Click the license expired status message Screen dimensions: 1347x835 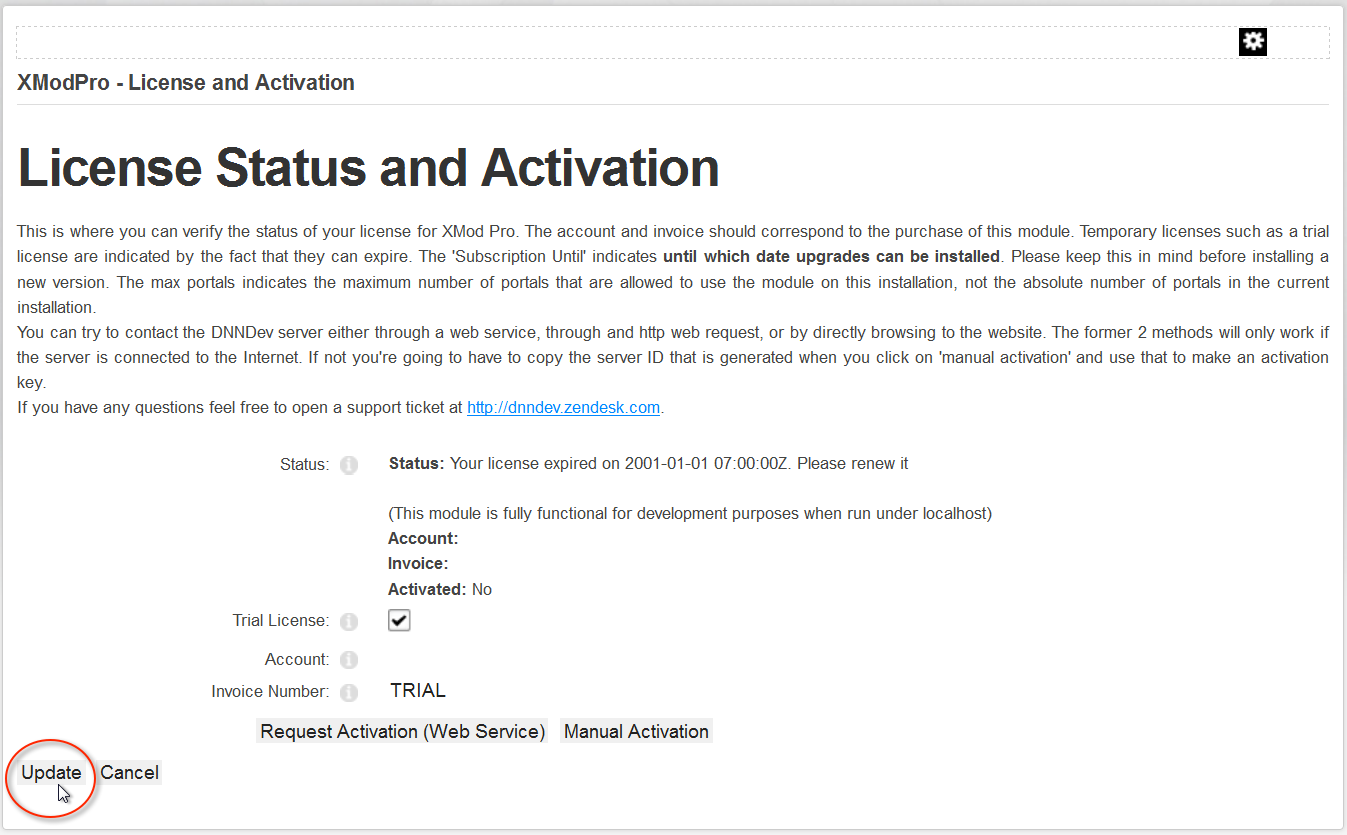tap(648, 463)
